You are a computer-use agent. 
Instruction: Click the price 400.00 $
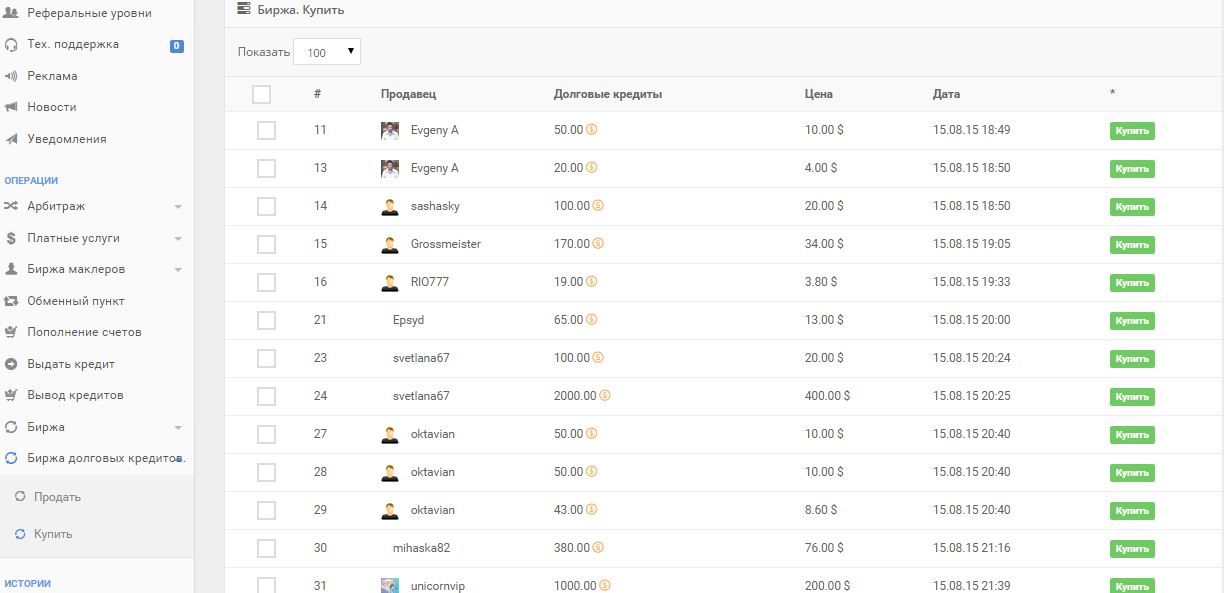click(827, 396)
